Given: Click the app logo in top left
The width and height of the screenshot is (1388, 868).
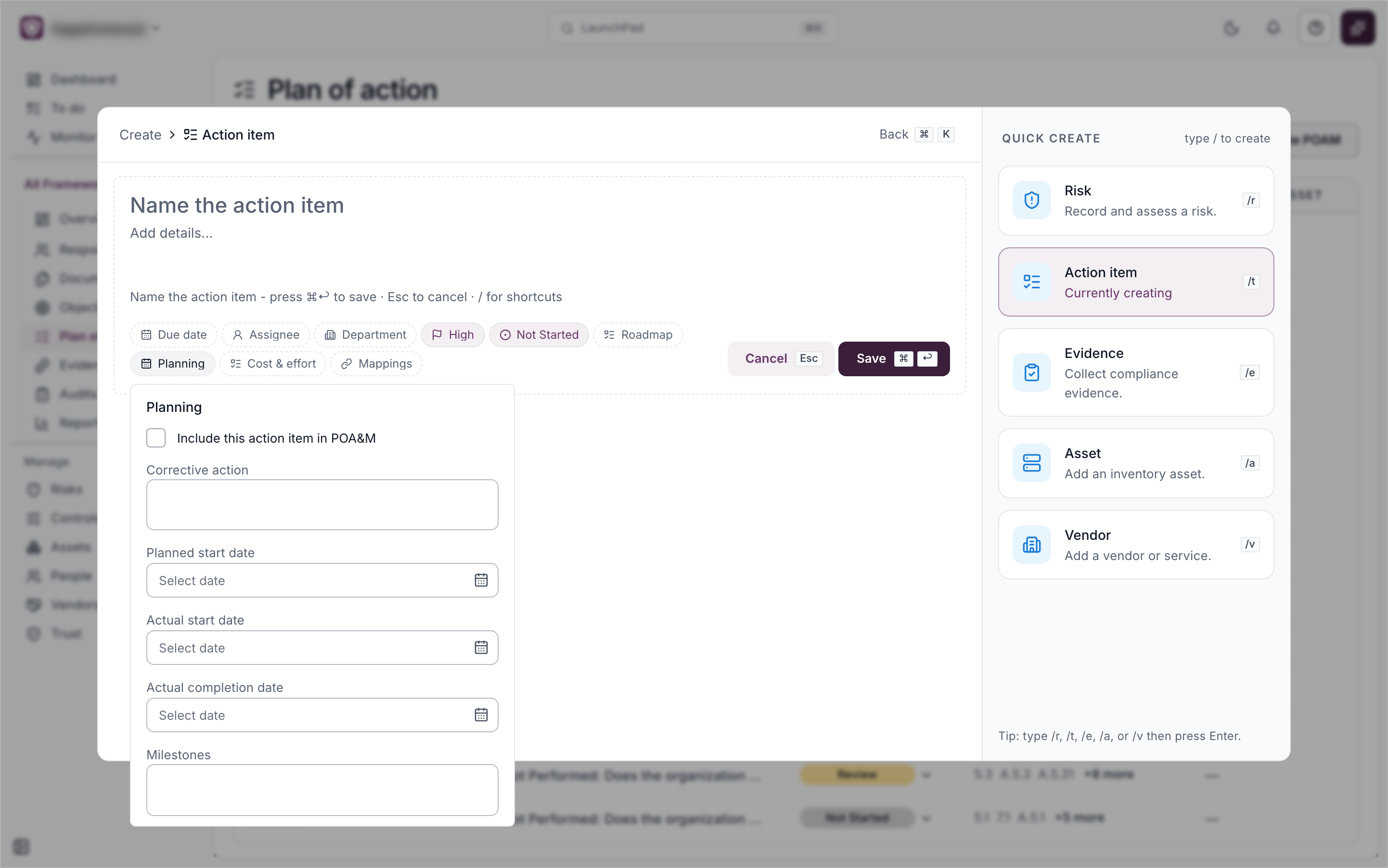Looking at the screenshot, I should click(32, 28).
